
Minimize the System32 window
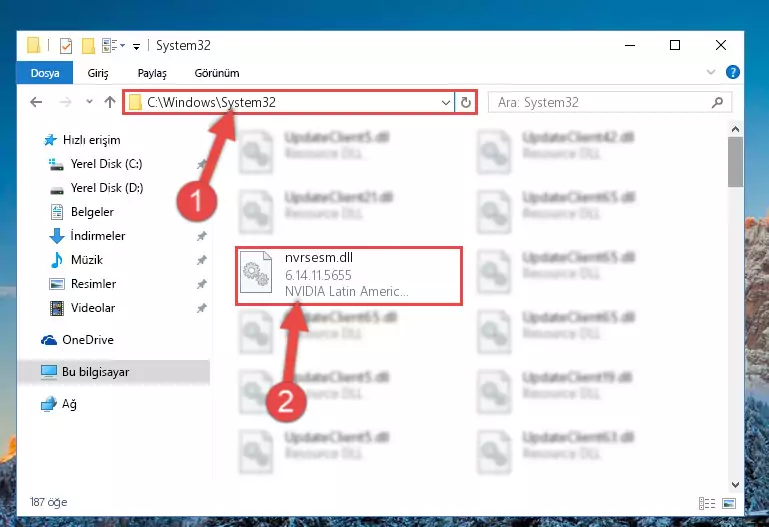630,45
